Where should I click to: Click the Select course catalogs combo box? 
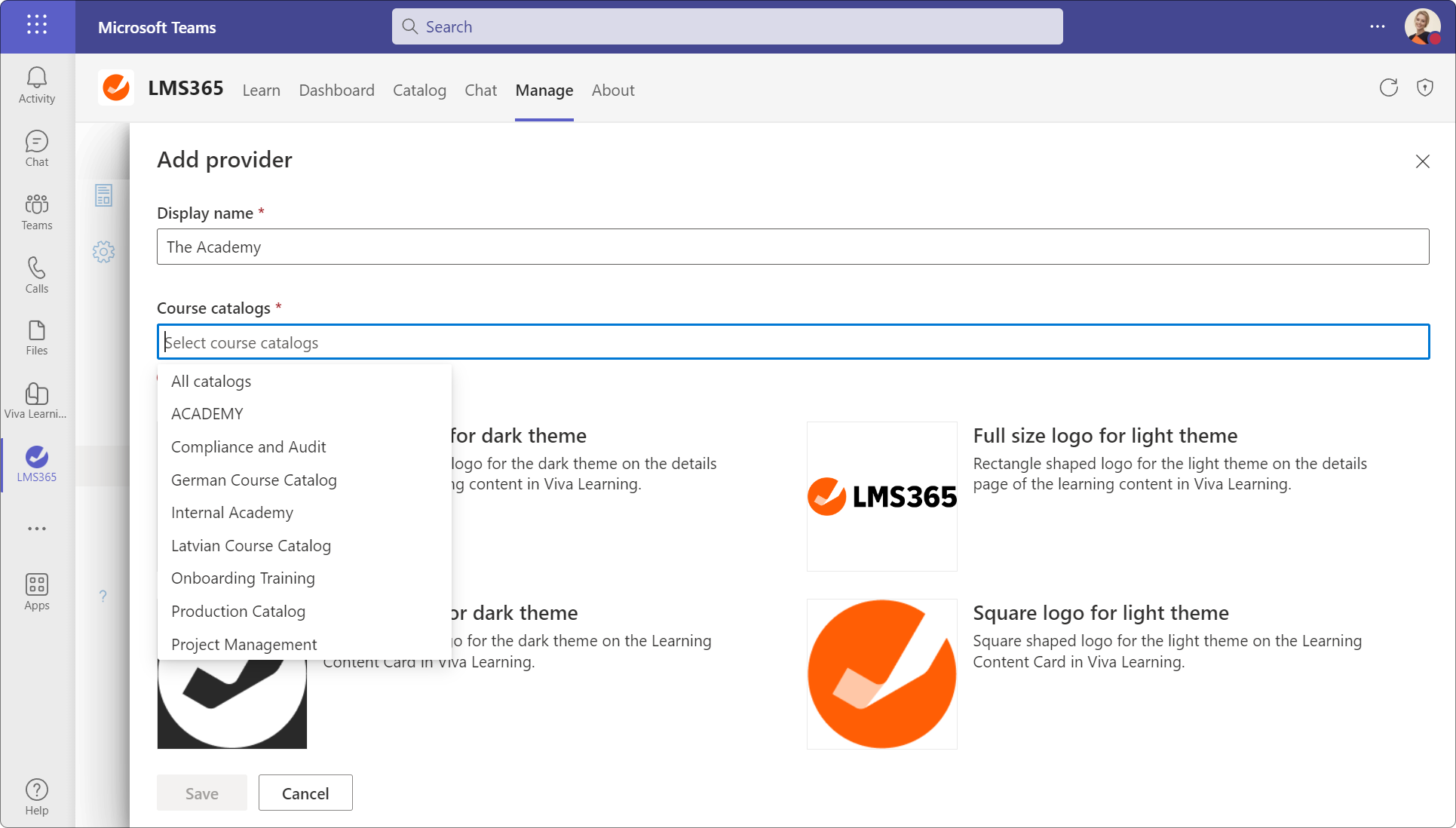(793, 342)
